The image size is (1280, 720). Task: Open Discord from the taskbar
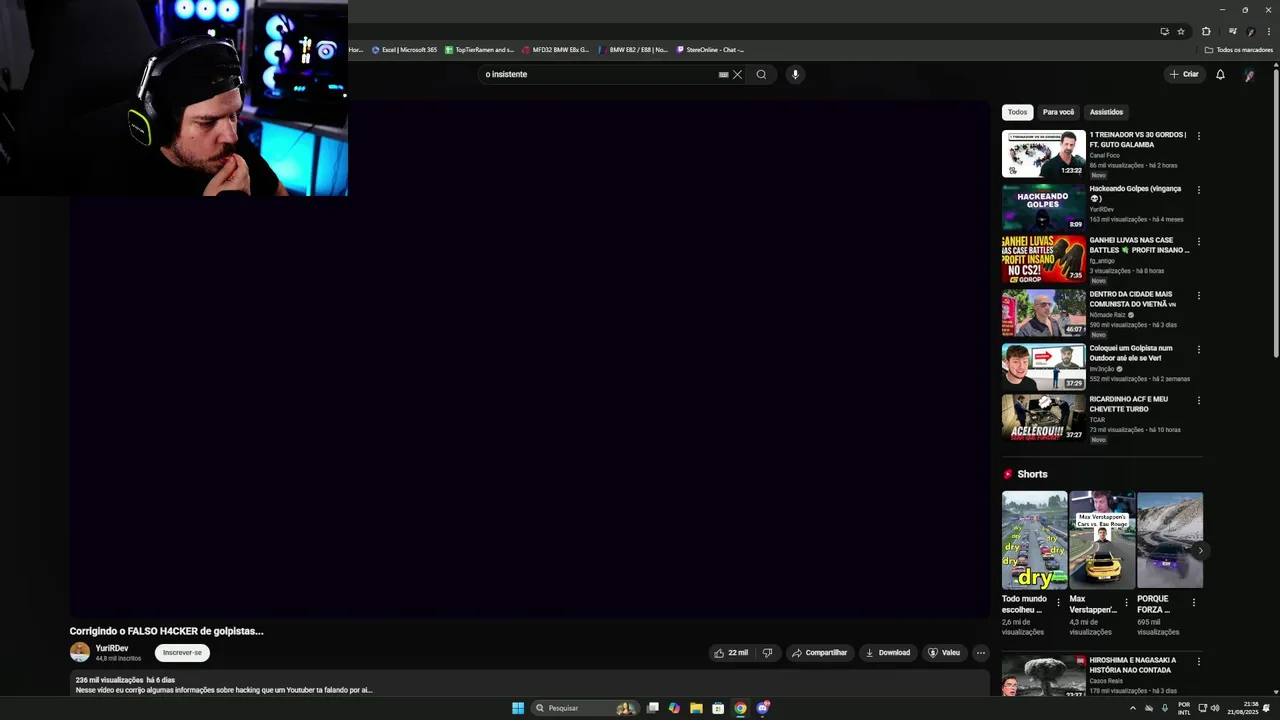pyautogui.click(x=763, y=708)
